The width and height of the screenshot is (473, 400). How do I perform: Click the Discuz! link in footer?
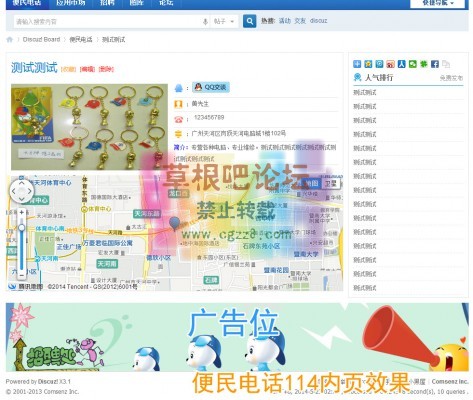(x=48, y=382)
